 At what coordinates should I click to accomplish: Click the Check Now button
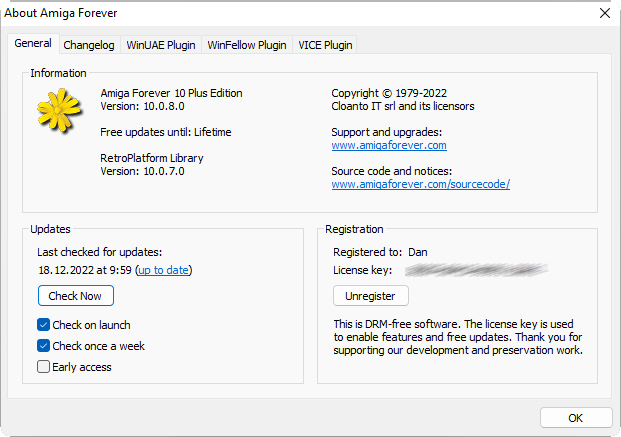tap(76, 296)
